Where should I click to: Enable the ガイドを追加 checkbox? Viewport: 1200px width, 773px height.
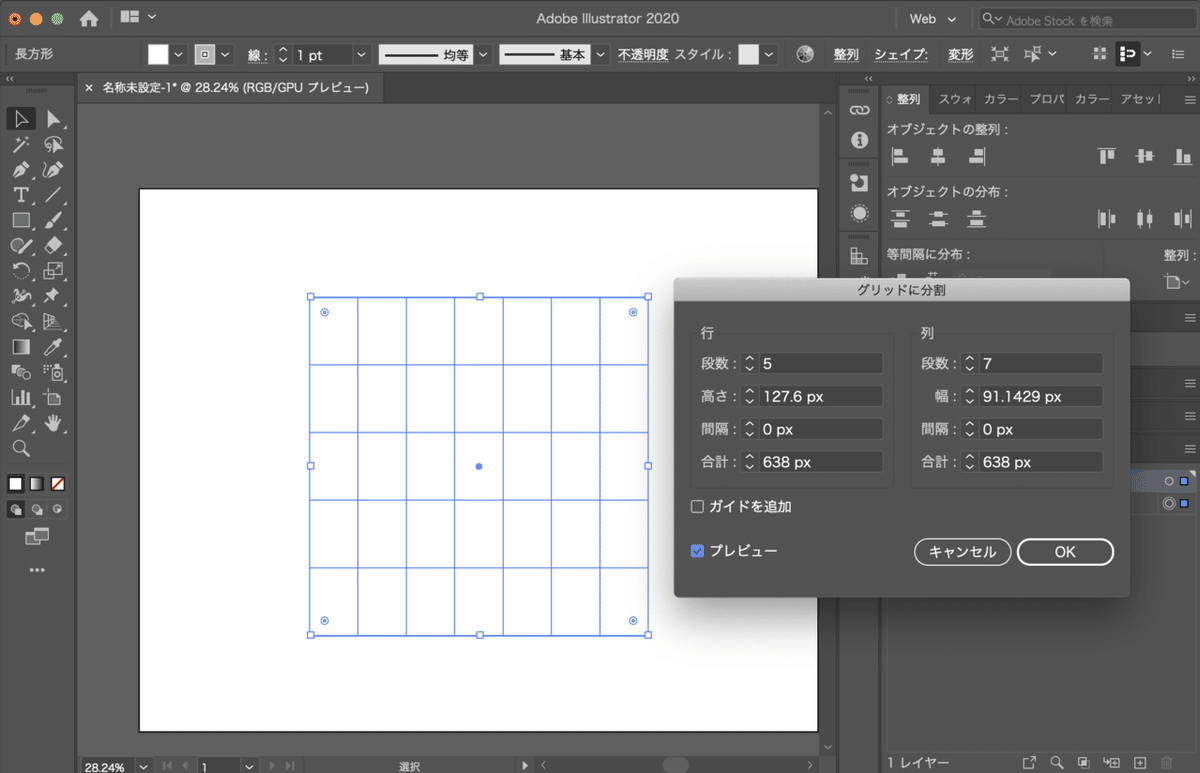[x=698, y=507]
